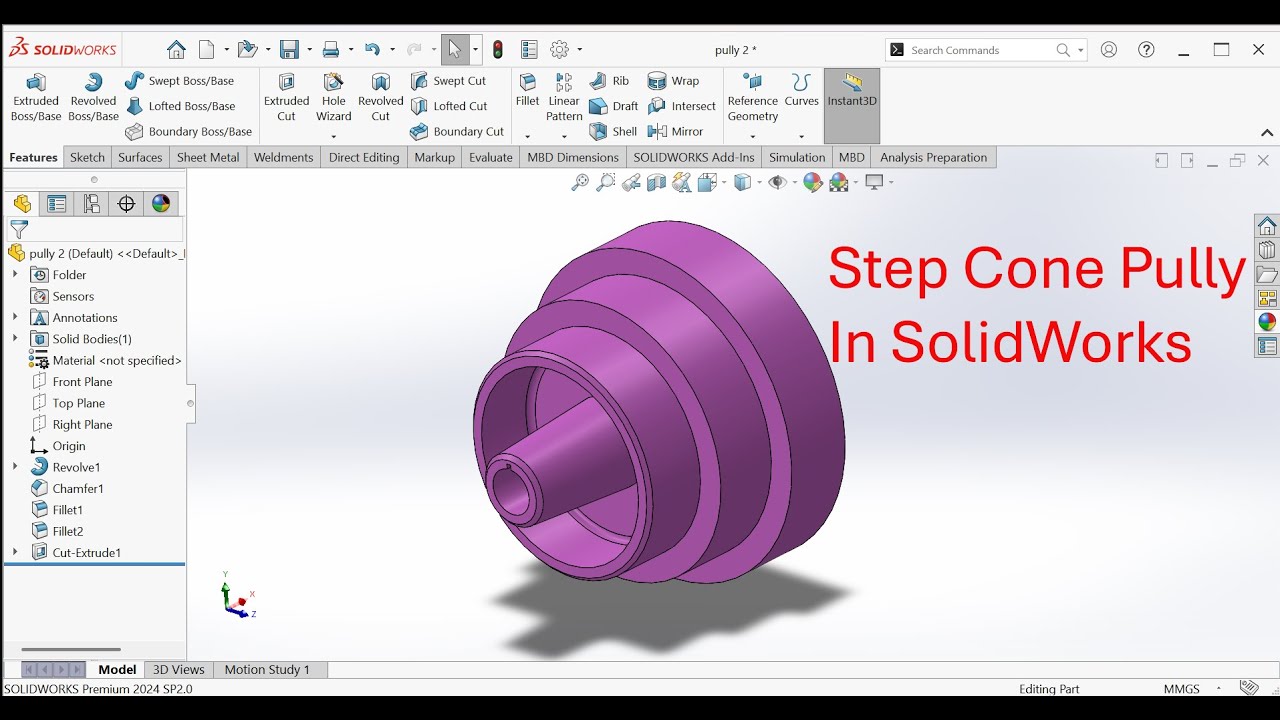Switch to the Evaluate tab
This screenshot has width=1280, height=720.
click(x=491, y=157)
